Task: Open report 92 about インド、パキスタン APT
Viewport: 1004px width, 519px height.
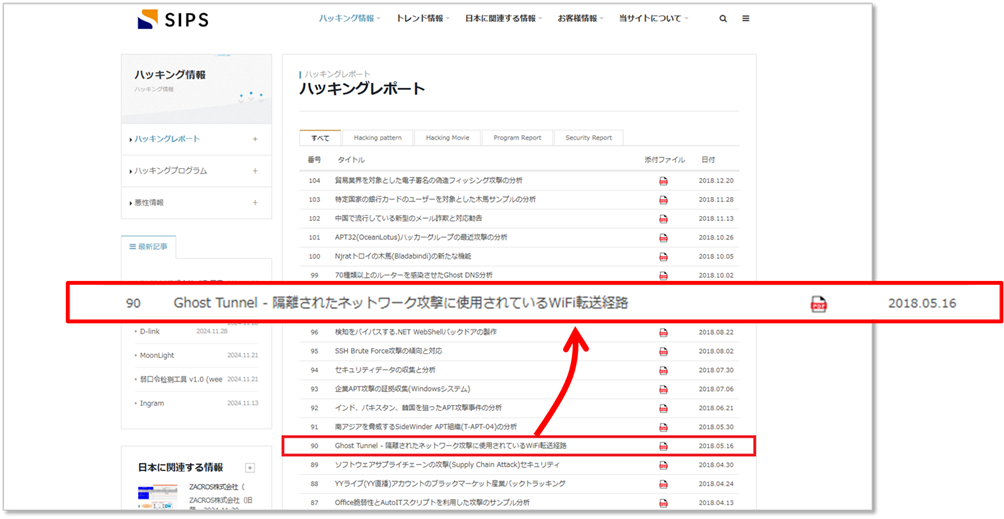Action: [x=418, y=408]
